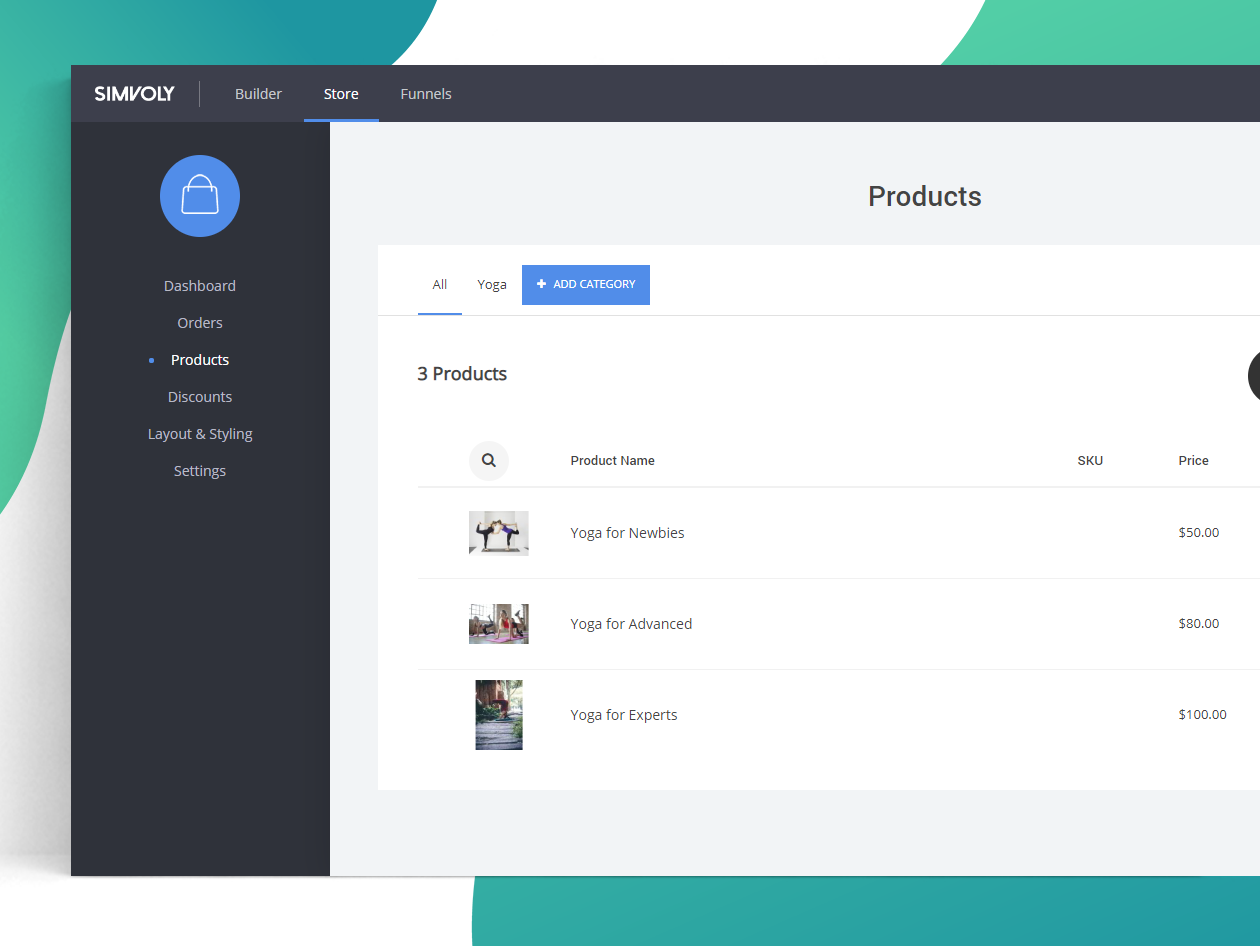Screen dimensions: 1260x946
Task: Click the Simvoly logo
Action: (x=135, y=94)
